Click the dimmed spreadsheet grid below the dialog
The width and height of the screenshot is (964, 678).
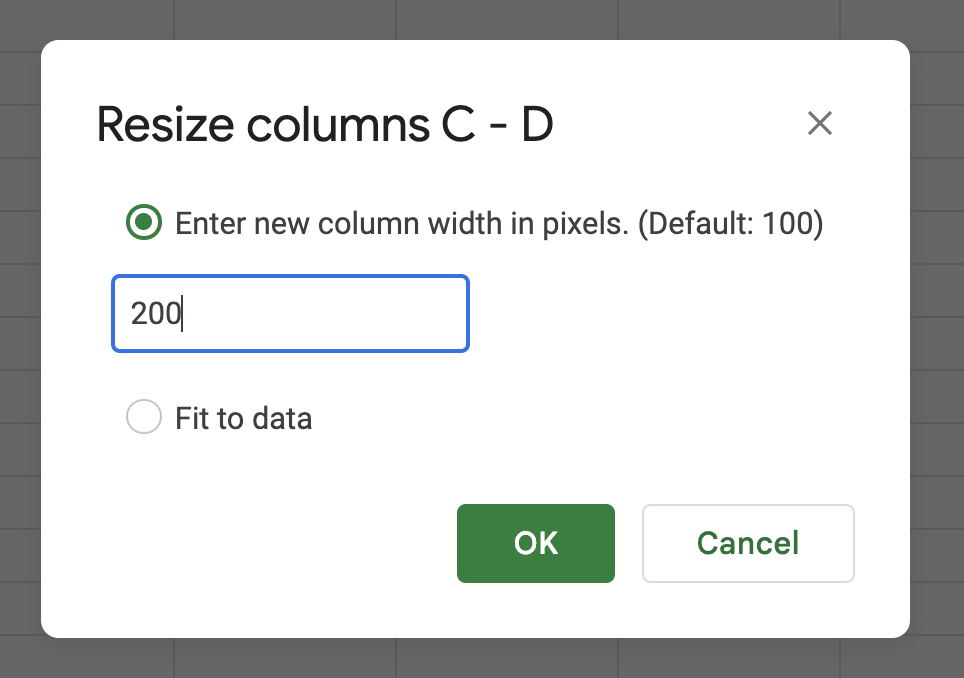(480, 659)
